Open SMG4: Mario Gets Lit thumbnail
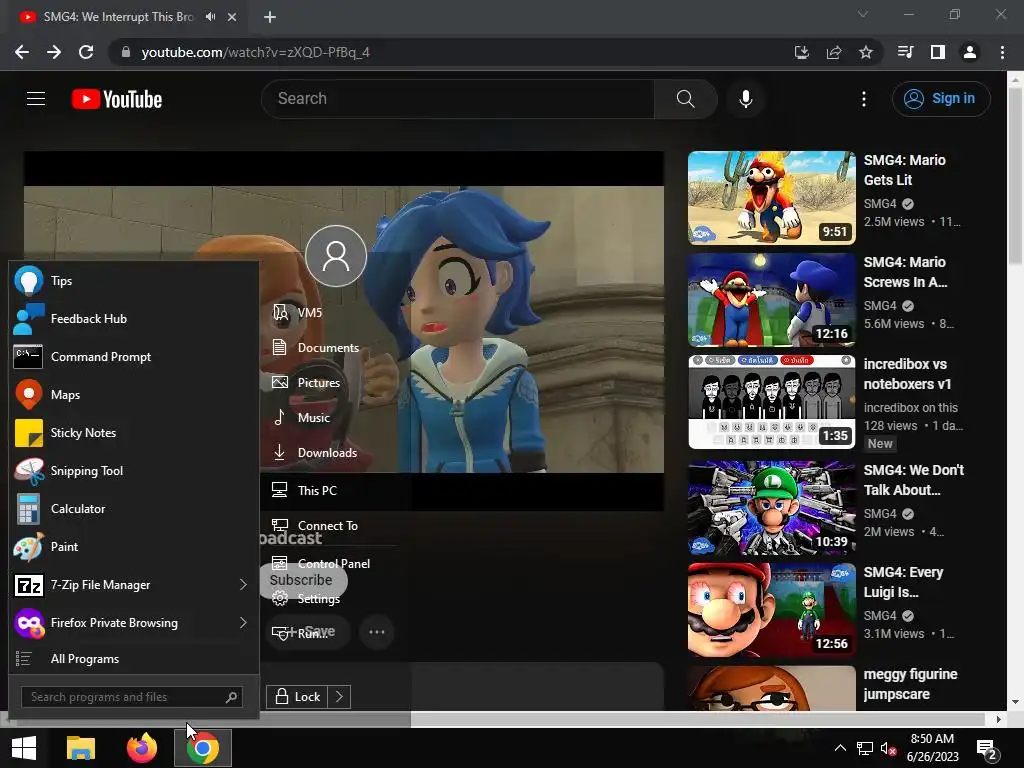This screenshot has width=1024, height=768. (771, 198)
